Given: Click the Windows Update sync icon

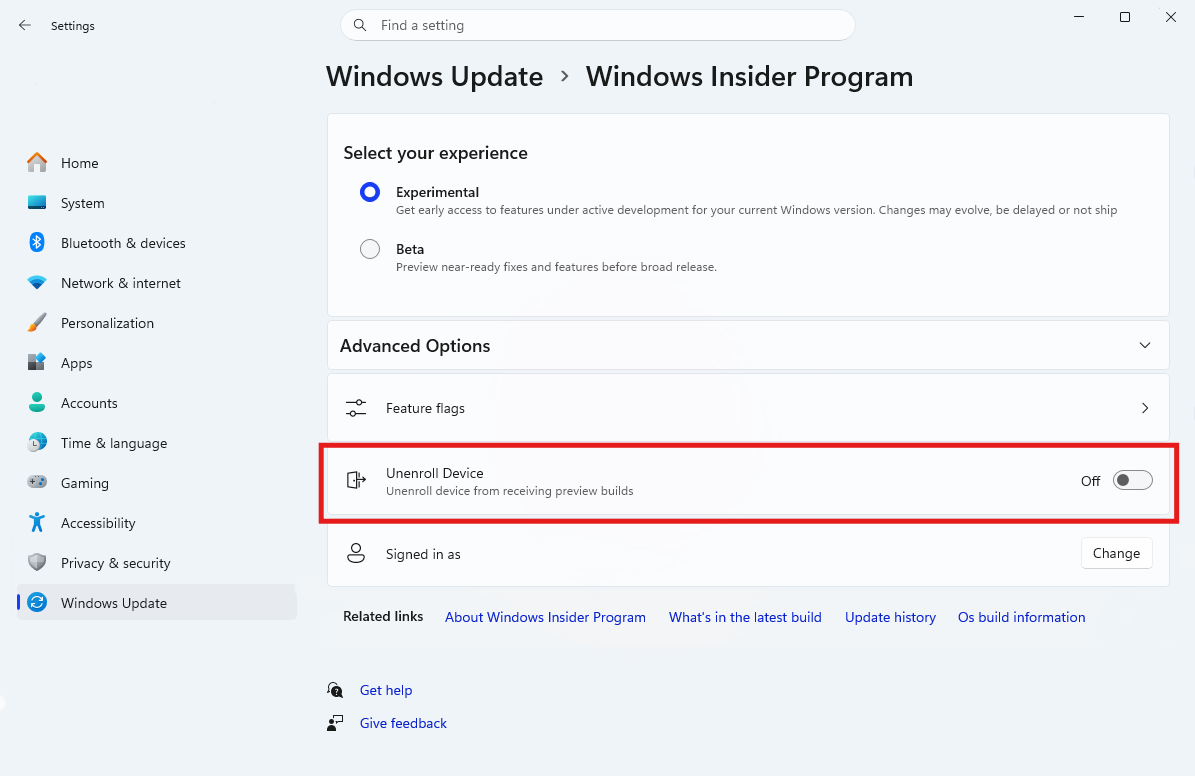Looking at the screenshot, I should coord(37,602).
